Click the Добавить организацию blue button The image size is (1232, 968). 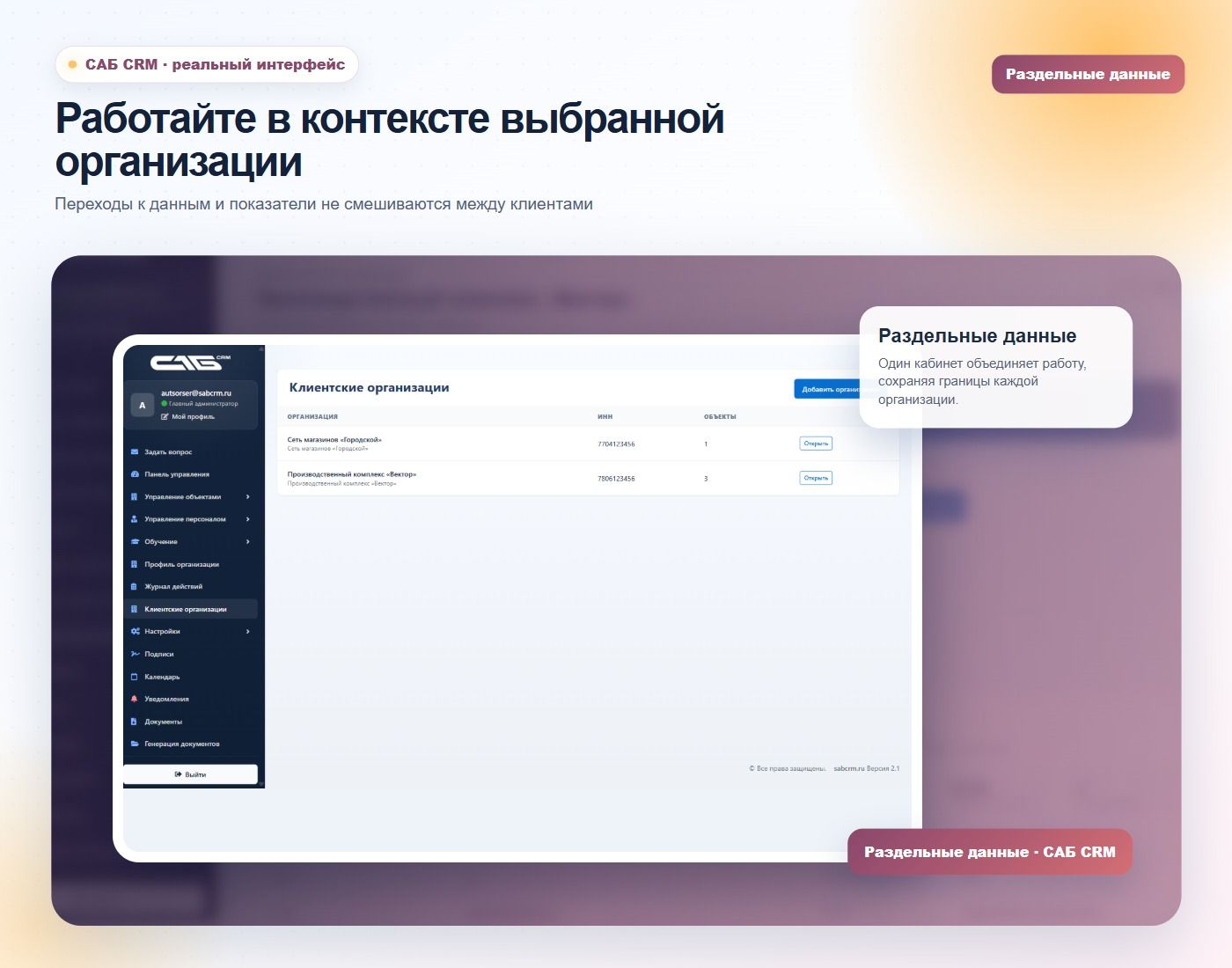827,389
